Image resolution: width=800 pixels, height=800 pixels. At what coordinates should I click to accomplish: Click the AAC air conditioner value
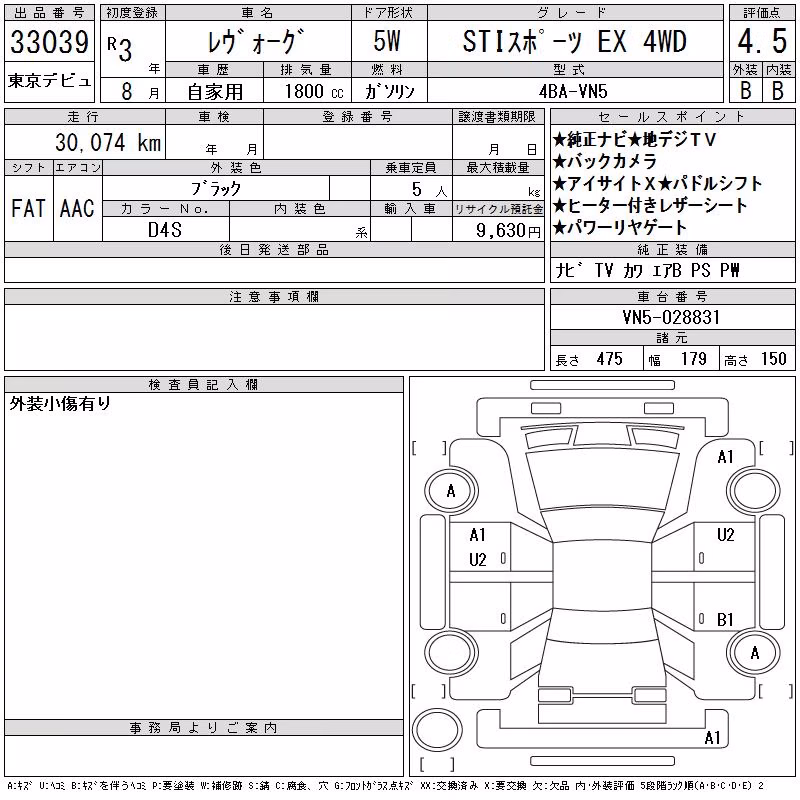[x=77, y=208]
